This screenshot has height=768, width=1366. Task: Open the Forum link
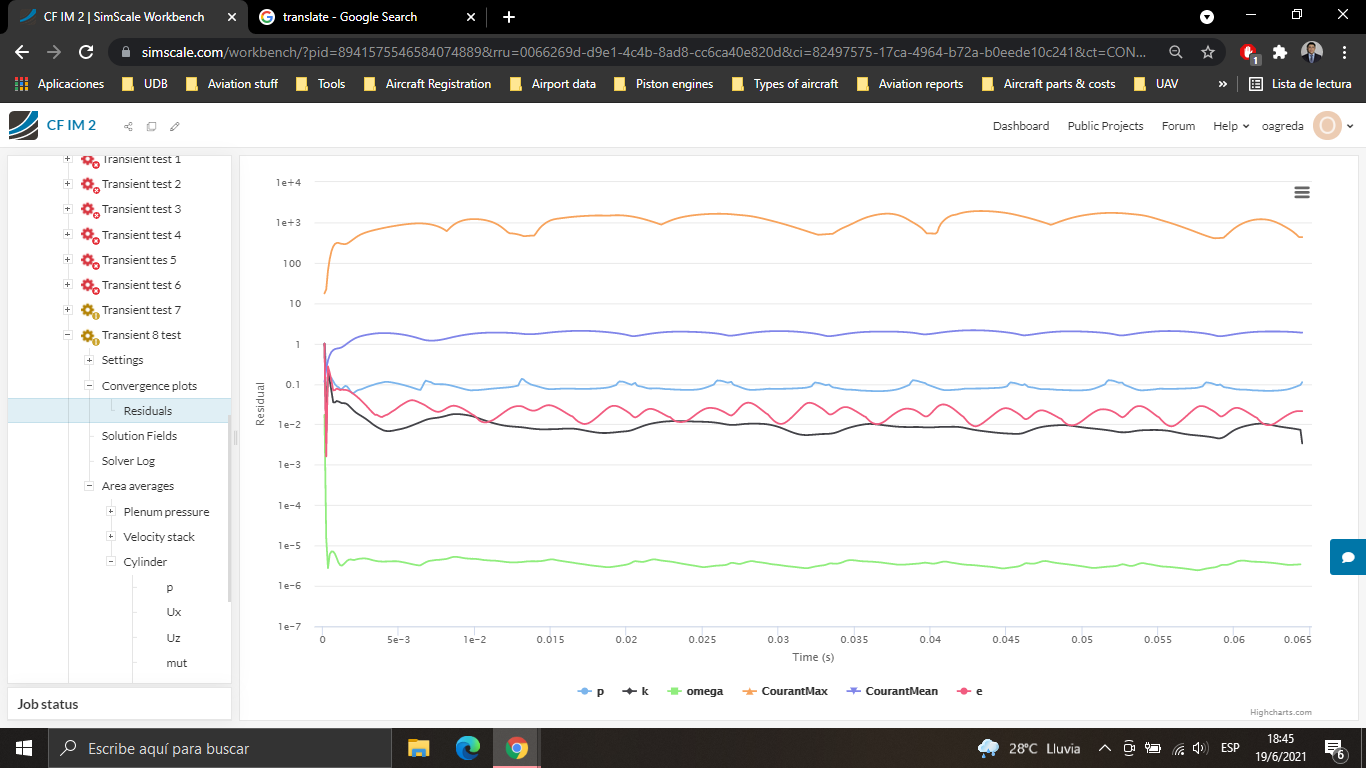(1178, 126)
